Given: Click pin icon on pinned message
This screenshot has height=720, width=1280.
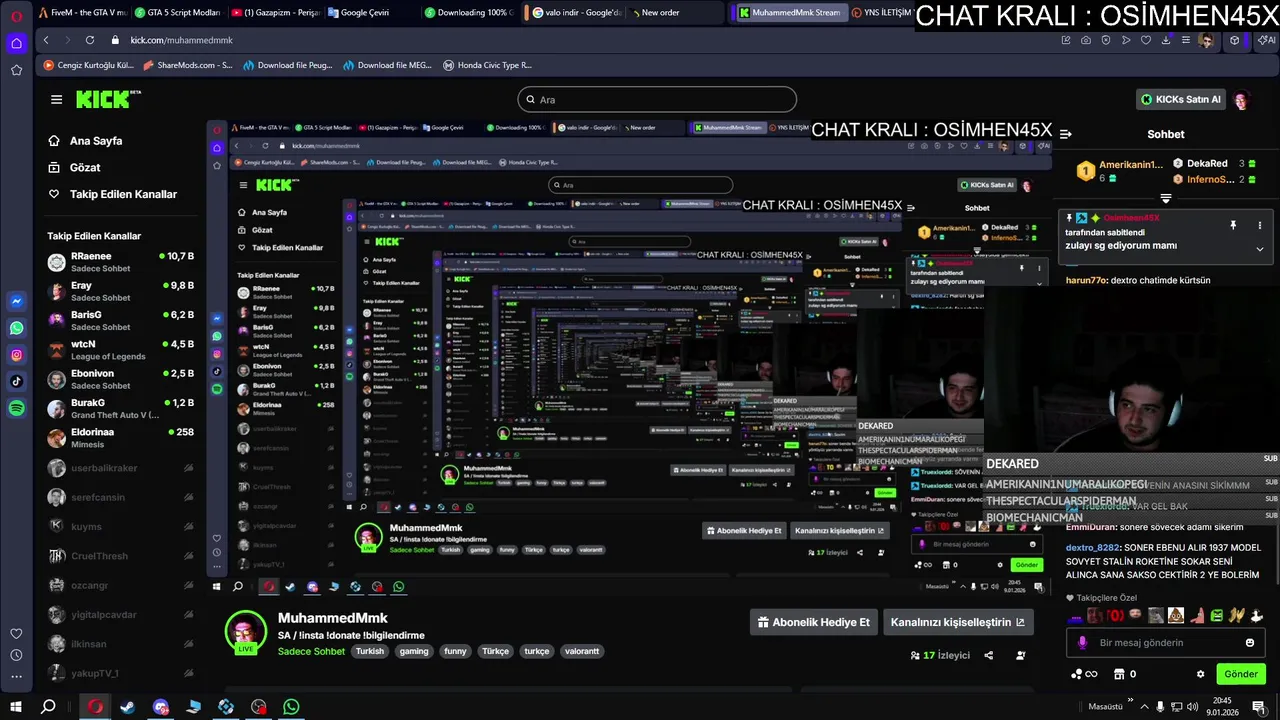Looking at the screenshot, I should click(x=1233, y=225).
